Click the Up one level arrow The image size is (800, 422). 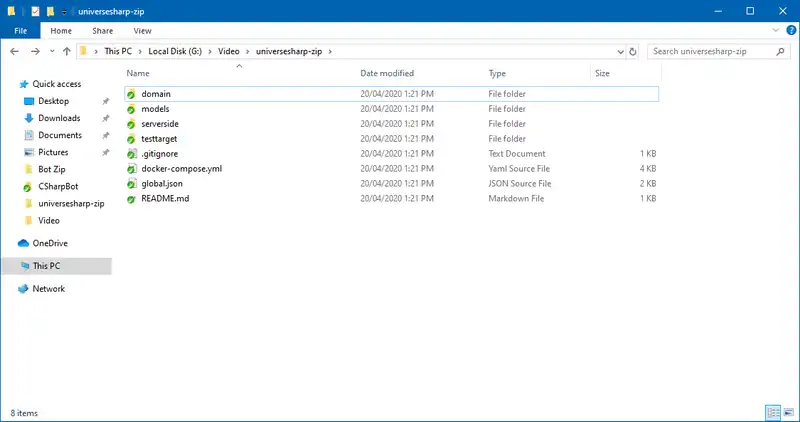click(67, 50)
